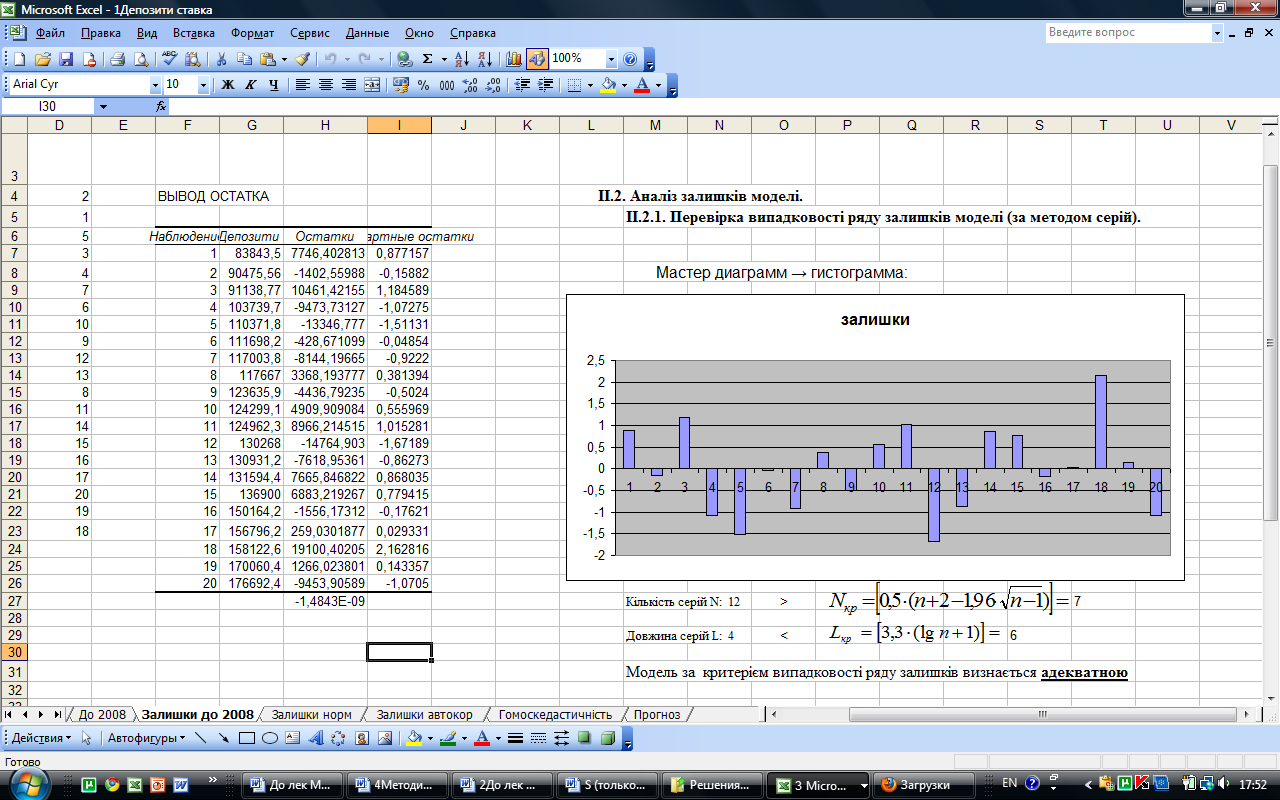The image size is (1280, 800).
Task: Toggle the drawing Select Objects arrow
Action: click(87, 738)
